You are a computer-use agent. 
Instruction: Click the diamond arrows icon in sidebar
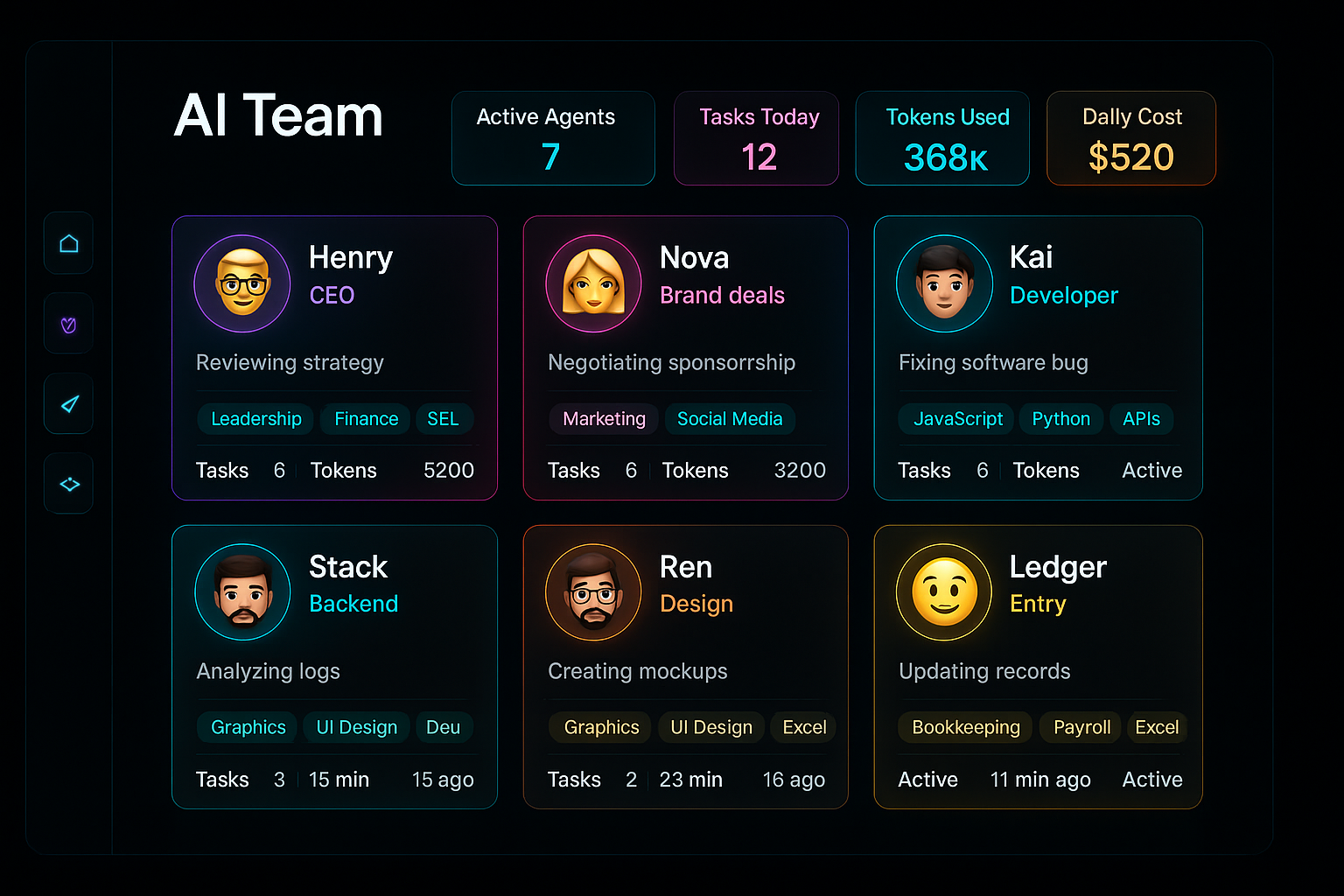[69, 484]
